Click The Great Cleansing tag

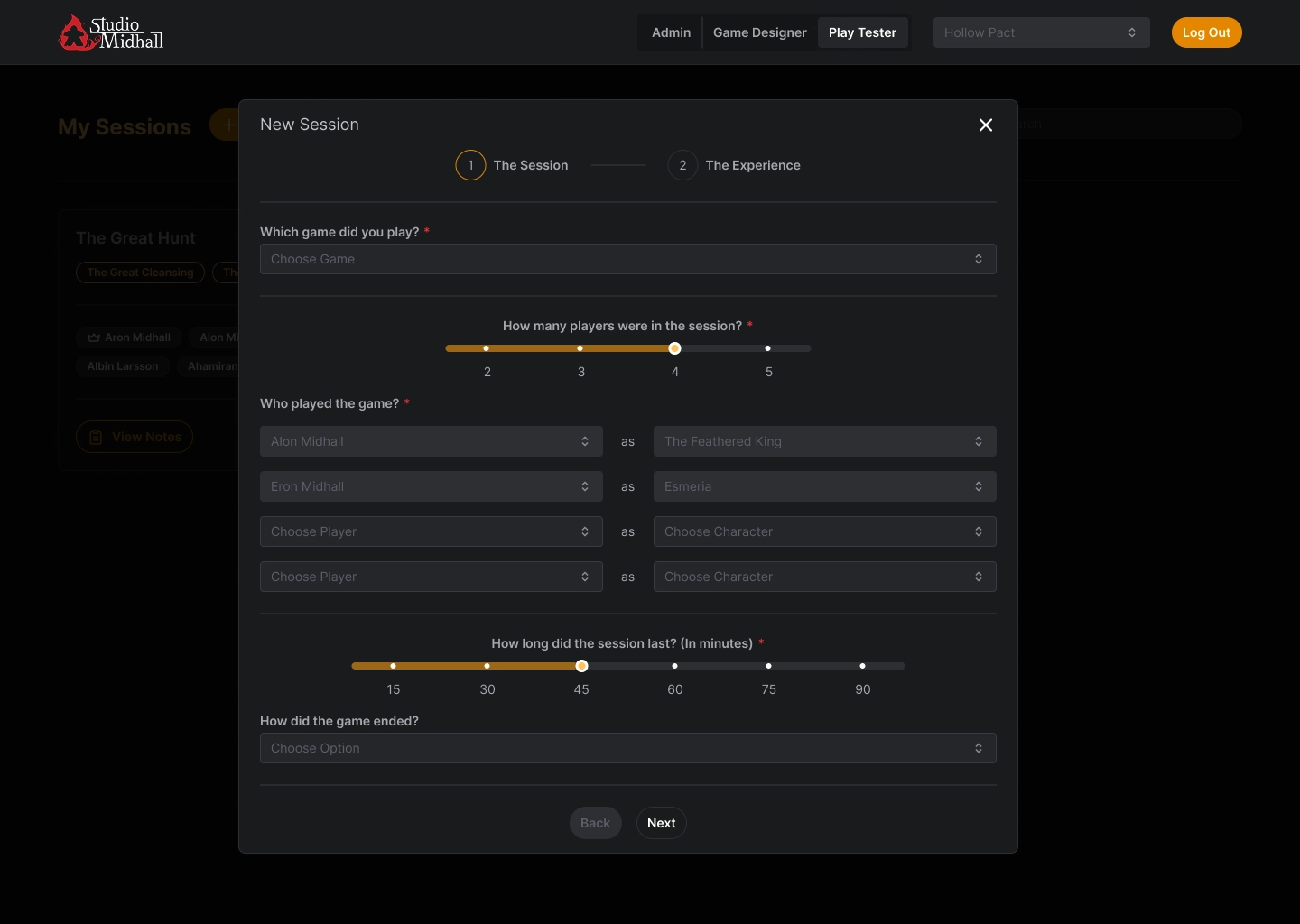(x=140, y=273)
